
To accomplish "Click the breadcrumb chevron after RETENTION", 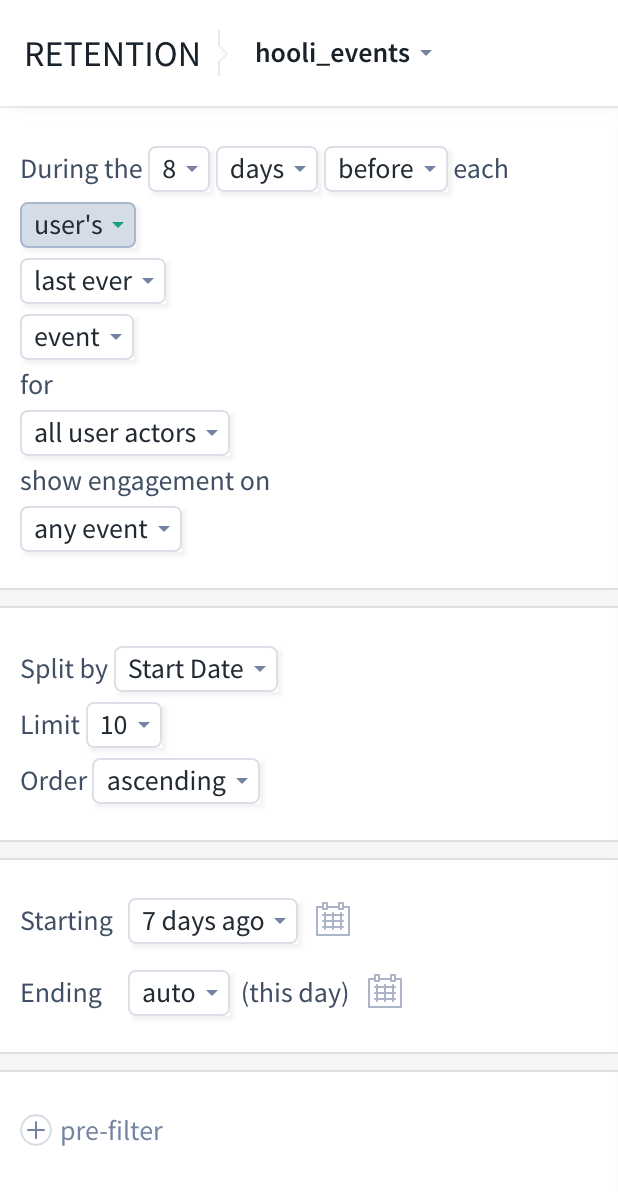I will 220,53.
